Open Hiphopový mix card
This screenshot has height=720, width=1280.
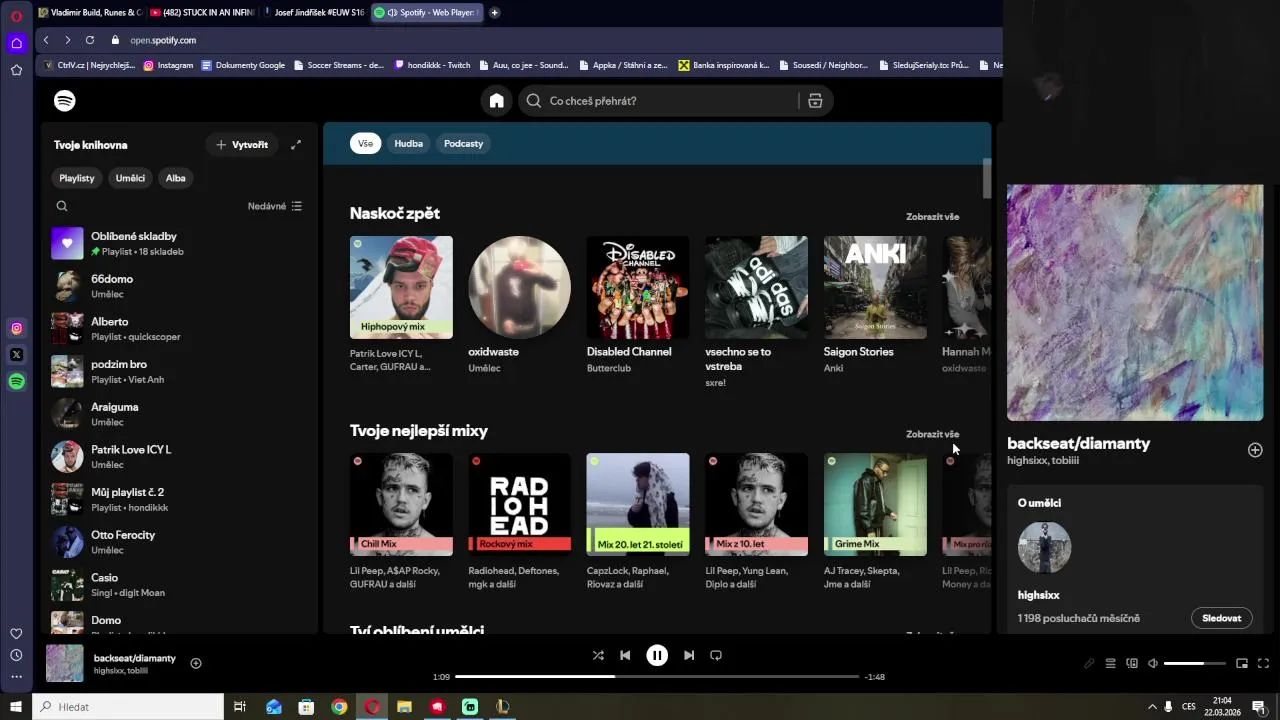401,304
